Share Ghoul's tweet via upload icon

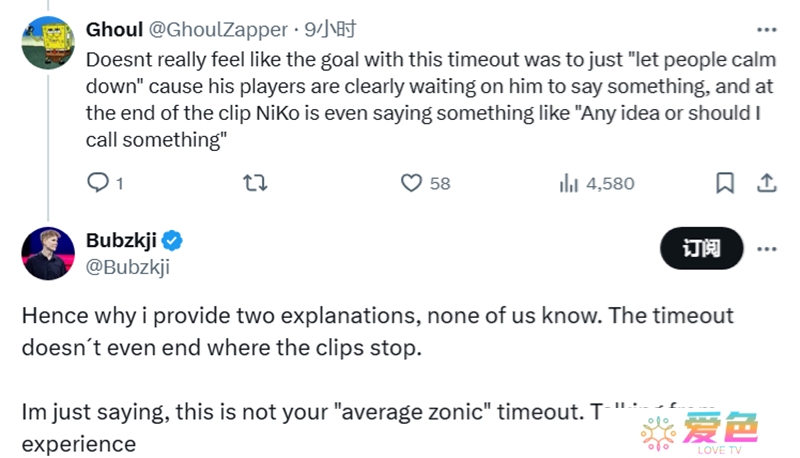tap(766, 183)
